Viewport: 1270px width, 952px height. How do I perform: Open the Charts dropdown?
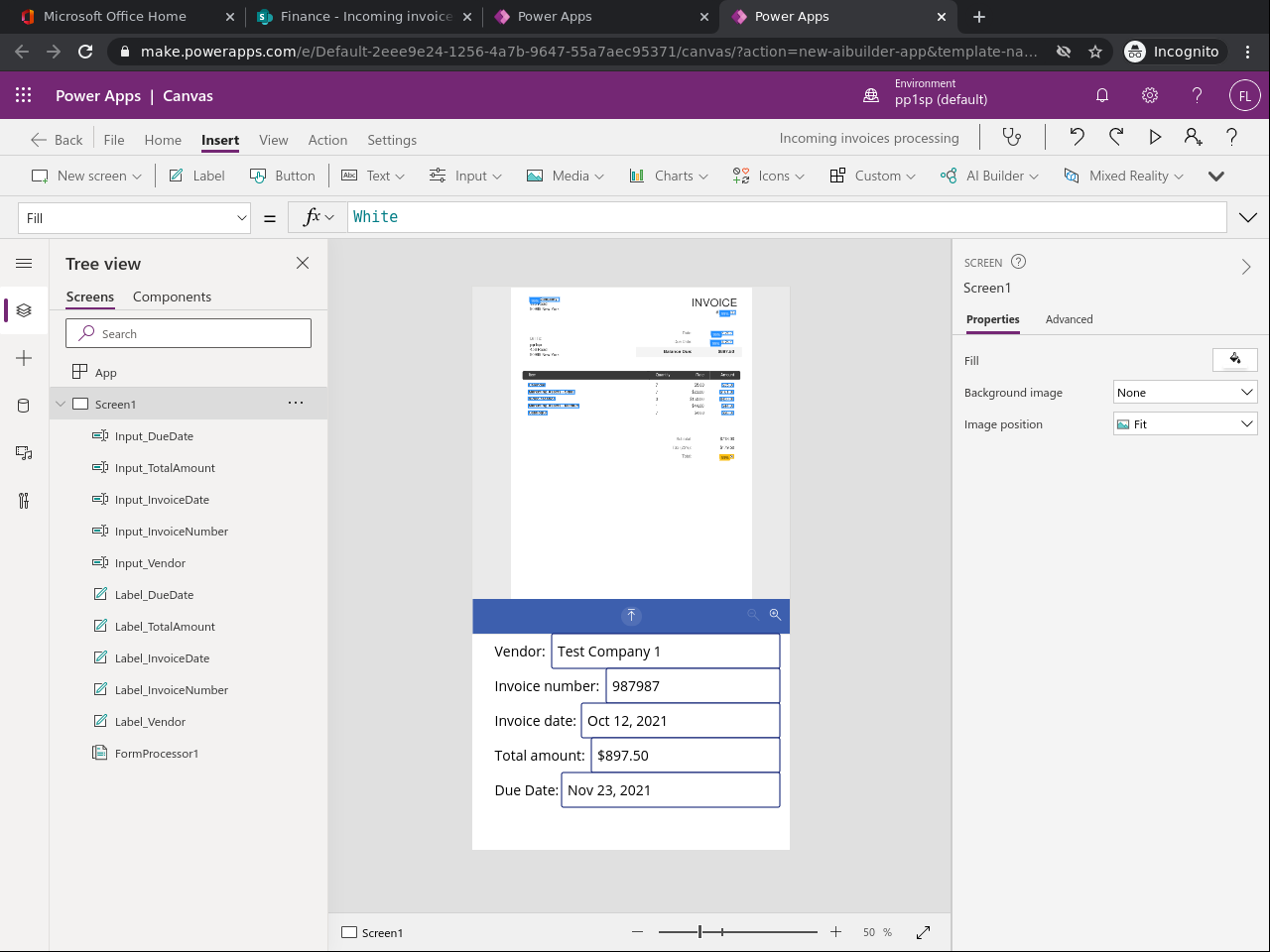(x=669, y=176)
